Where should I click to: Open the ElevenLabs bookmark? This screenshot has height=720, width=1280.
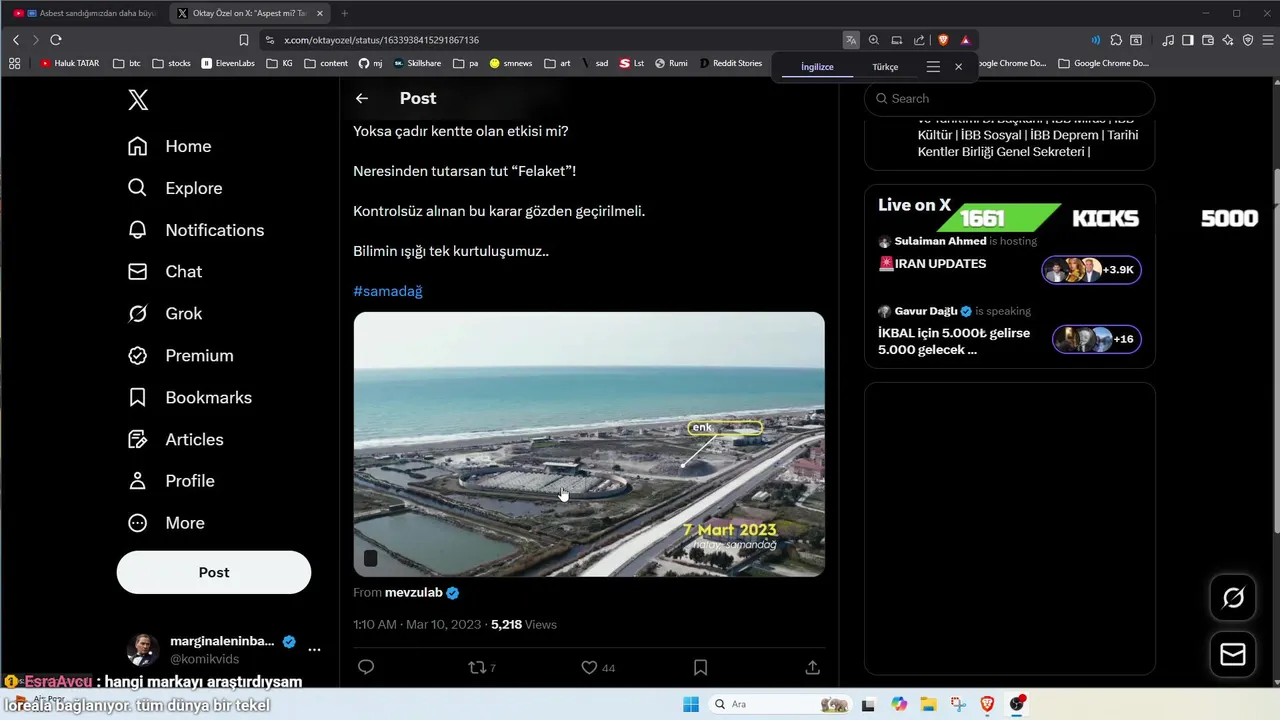(228, 63)
